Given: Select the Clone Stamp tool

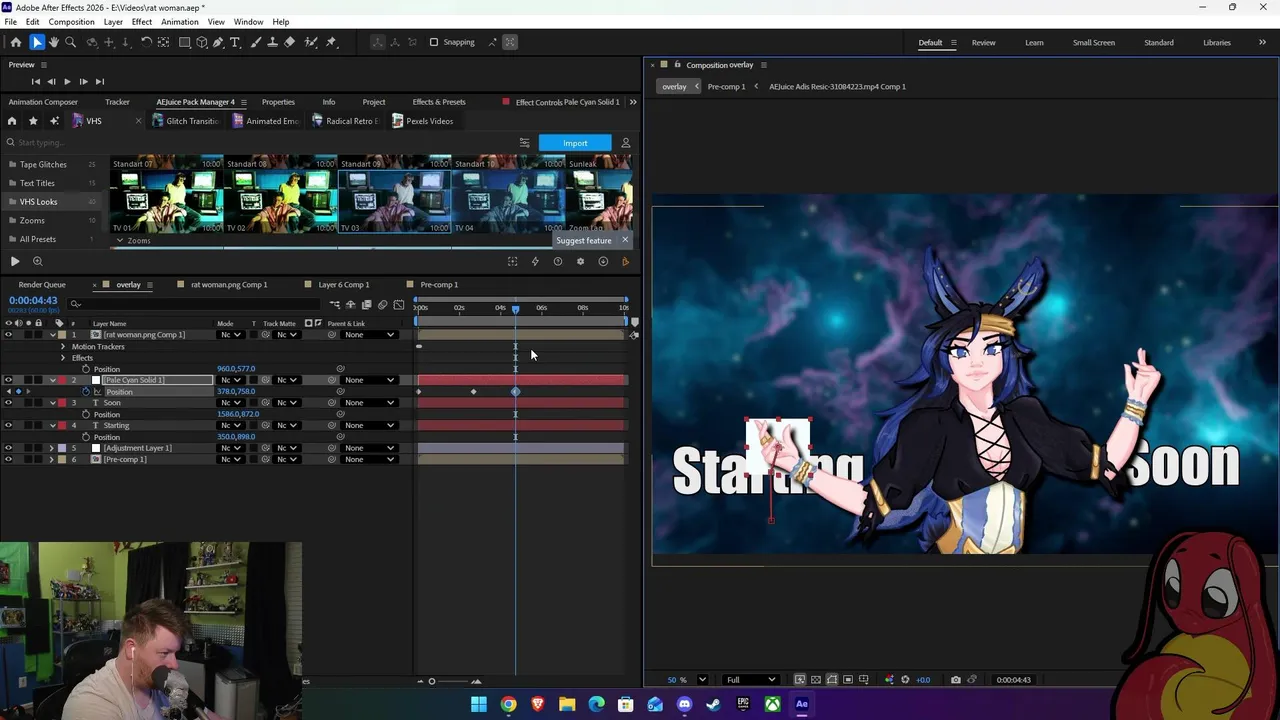Looking at the screenshot, I should pyautogui.click(x=272, y=42).
